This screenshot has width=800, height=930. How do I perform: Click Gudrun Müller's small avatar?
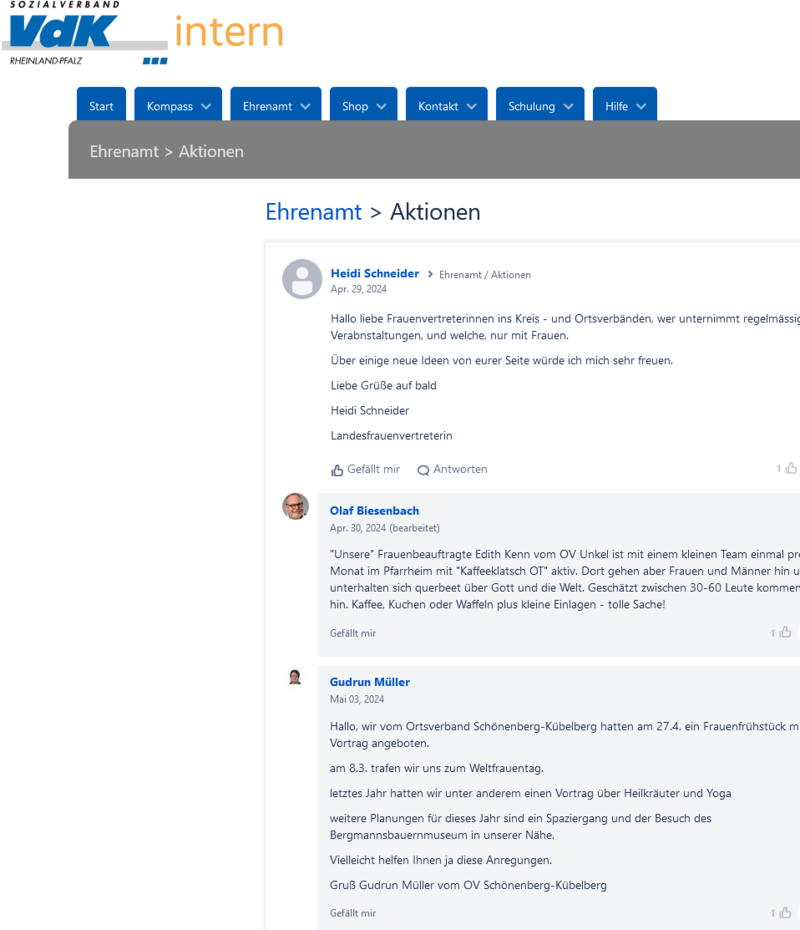point(295,677)
